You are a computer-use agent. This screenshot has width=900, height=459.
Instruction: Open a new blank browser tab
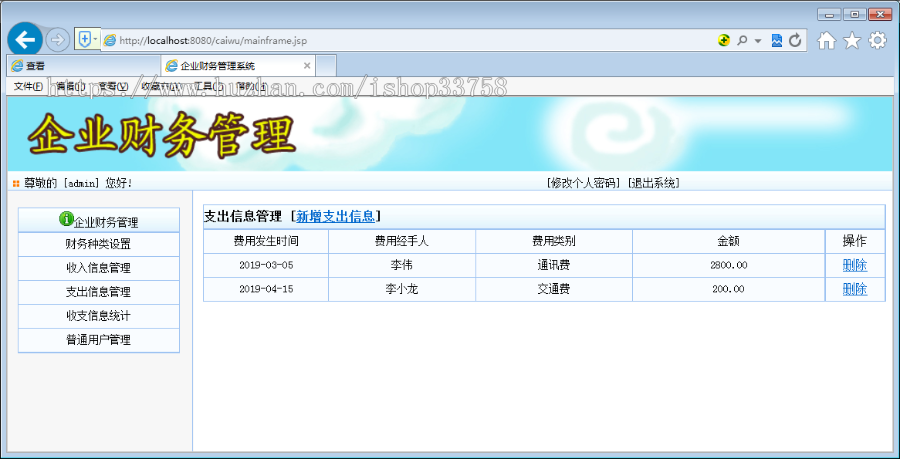point(326,66)
